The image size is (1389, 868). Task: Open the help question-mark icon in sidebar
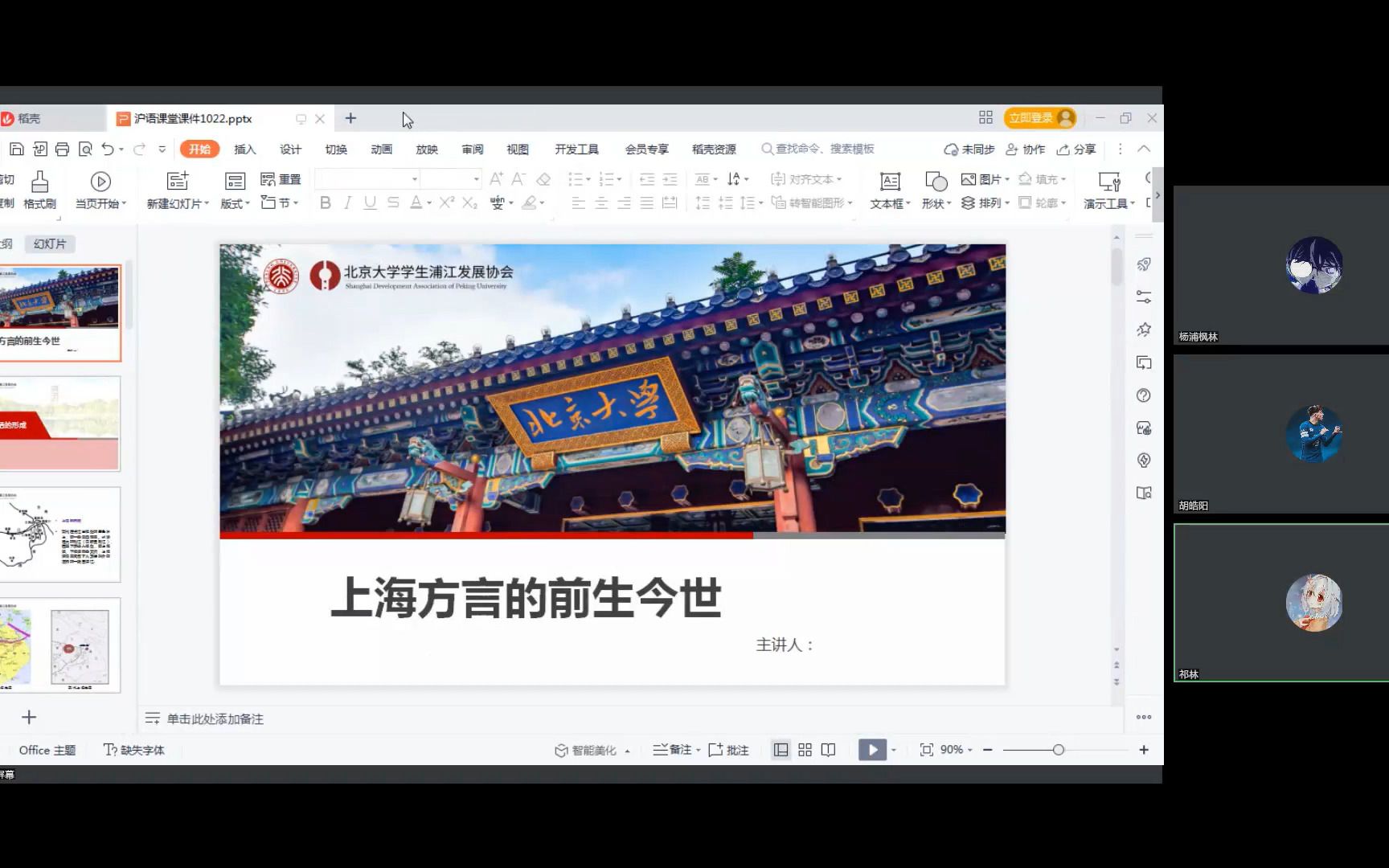1144,395
